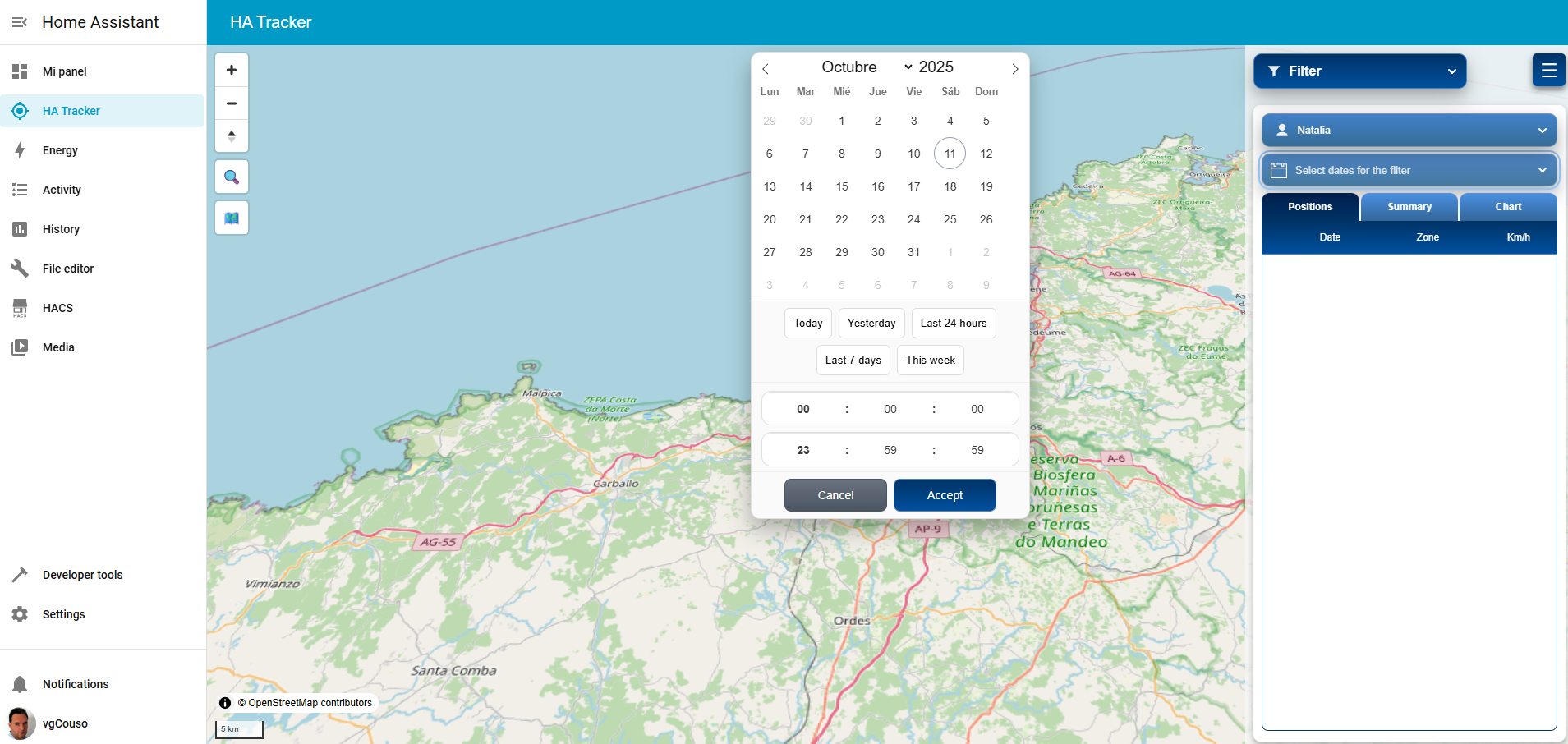Switch to the Positions tab
The height and width of the screenshot is (744, 1568).
1310,207
